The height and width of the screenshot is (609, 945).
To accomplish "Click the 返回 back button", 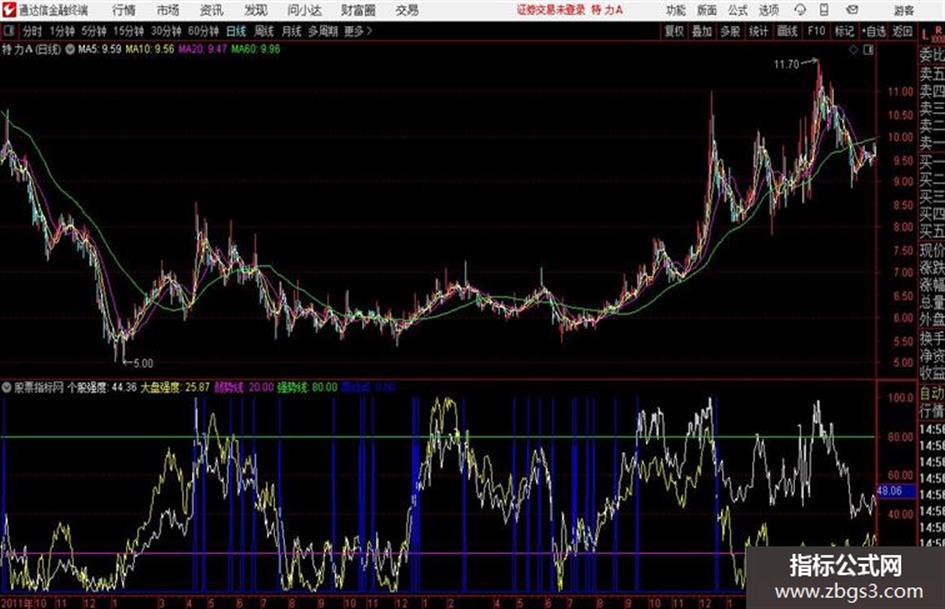I will tap(902, 31).
